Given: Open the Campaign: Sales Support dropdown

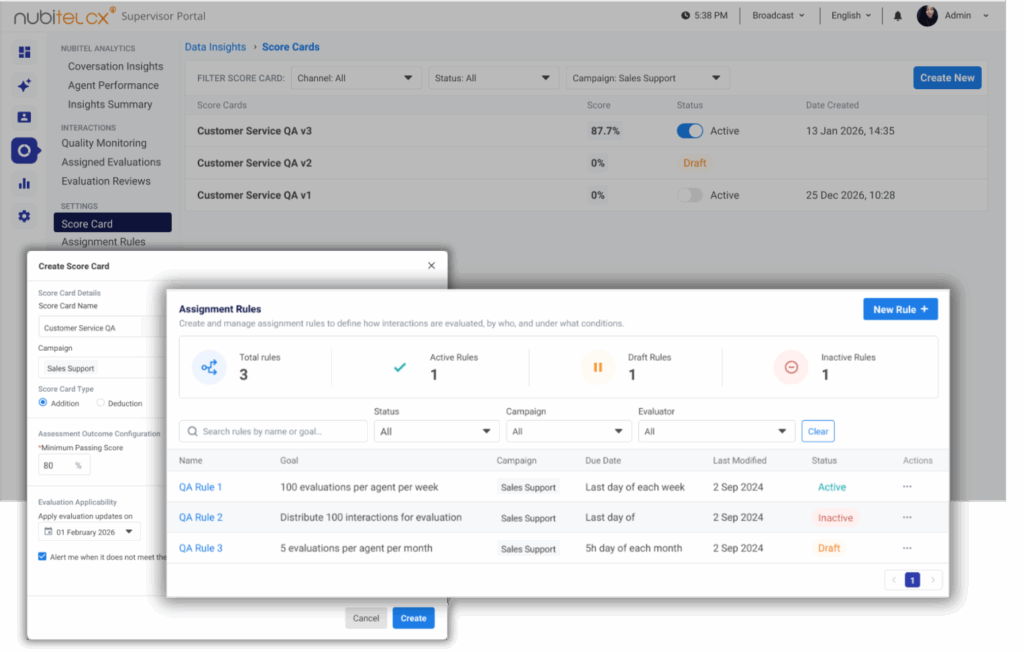Looking at the screenshot, I should [647, 78].
